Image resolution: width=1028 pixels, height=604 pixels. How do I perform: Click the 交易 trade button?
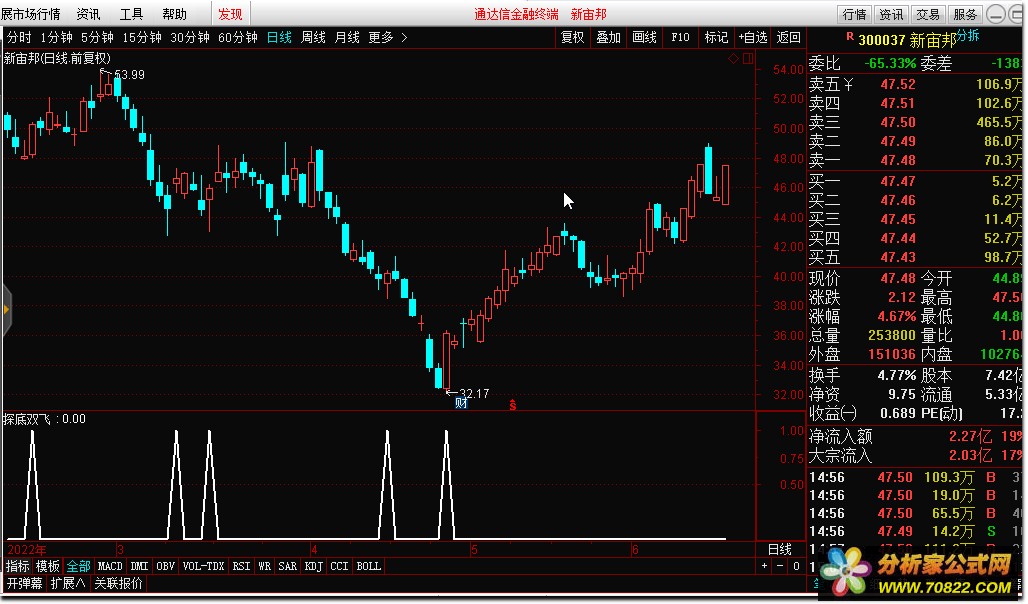pos(928,14)
